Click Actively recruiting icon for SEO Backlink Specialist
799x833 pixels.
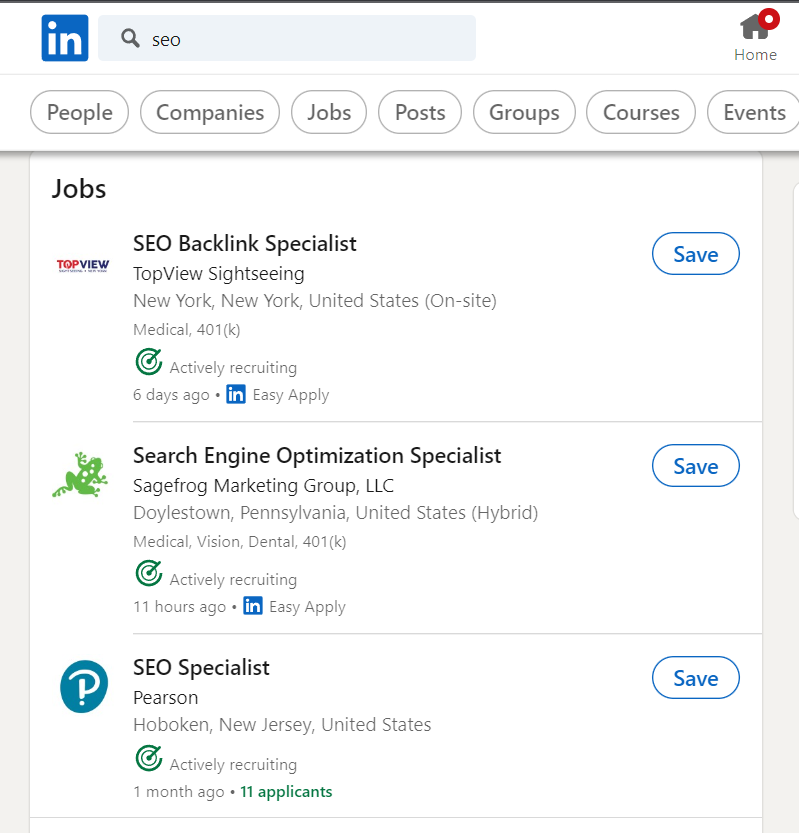[x=149, y=362]
